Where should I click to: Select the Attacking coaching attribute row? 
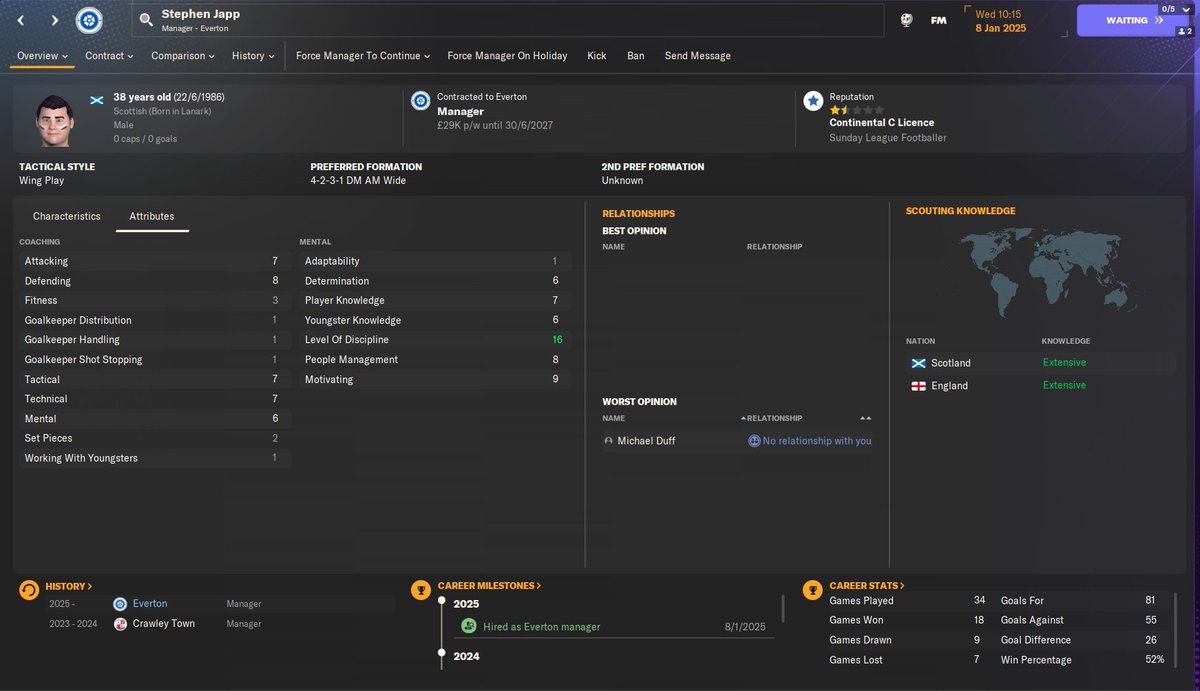click(x=155, y=261)
